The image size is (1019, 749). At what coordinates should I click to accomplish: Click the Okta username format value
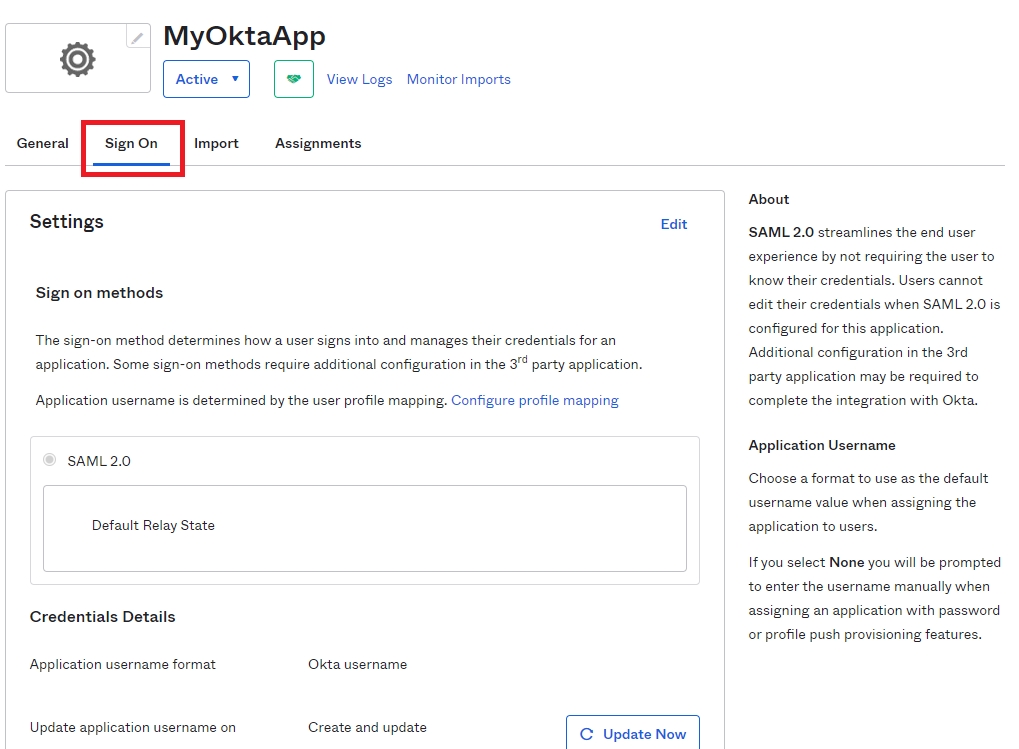tap(357, 664)
